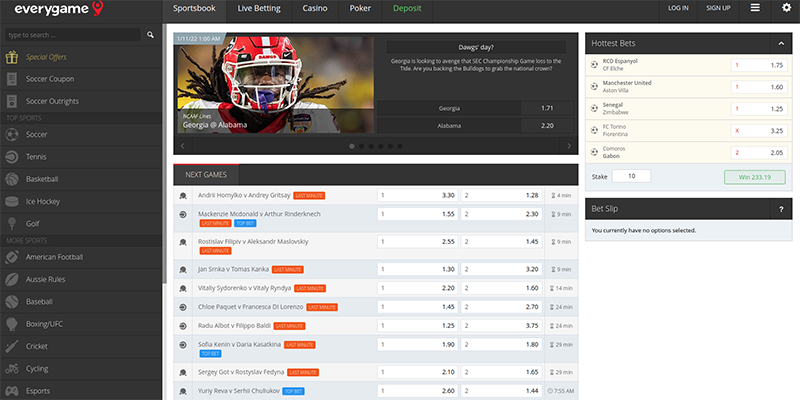Image resolution: width=800 pixels, height=400 pixels.
Task: Click the everygame logo
Action: tap(59, 9)
